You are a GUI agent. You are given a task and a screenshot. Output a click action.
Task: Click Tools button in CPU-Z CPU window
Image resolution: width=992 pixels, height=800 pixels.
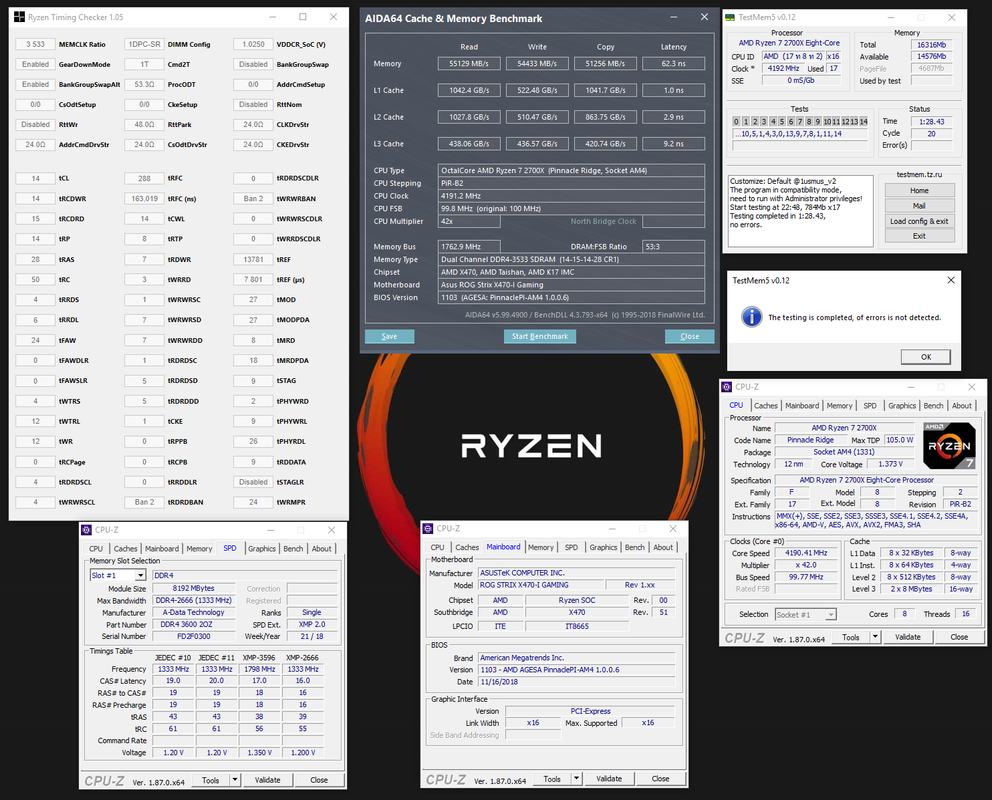(851, 637)
